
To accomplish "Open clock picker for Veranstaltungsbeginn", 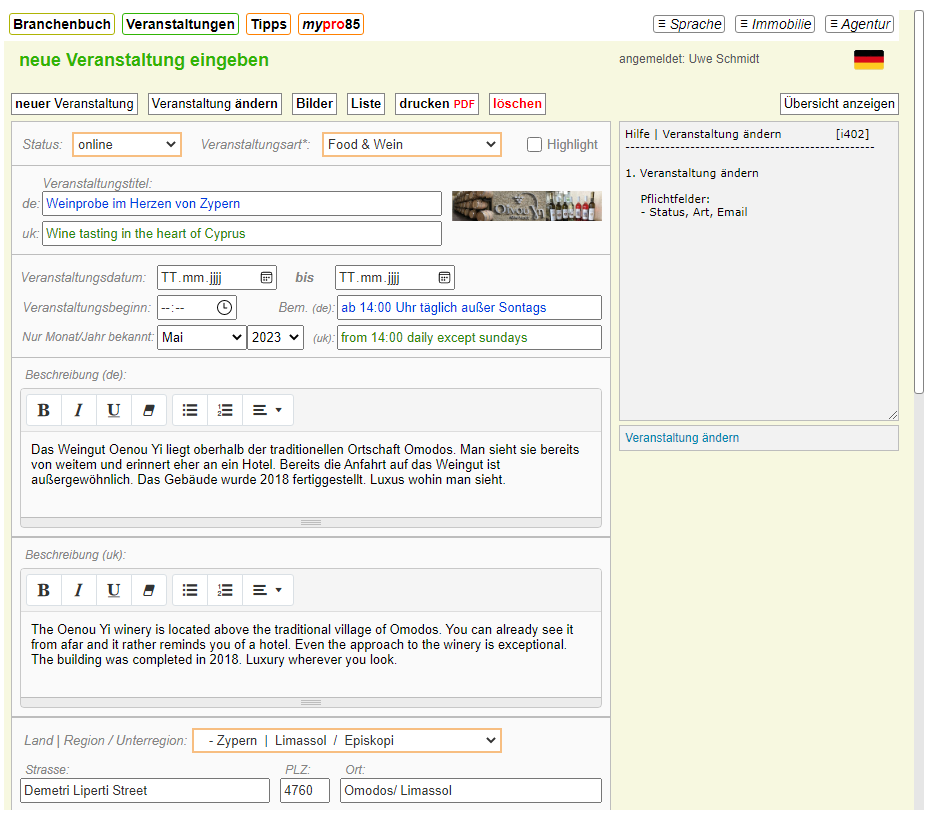I will (225, 307).
